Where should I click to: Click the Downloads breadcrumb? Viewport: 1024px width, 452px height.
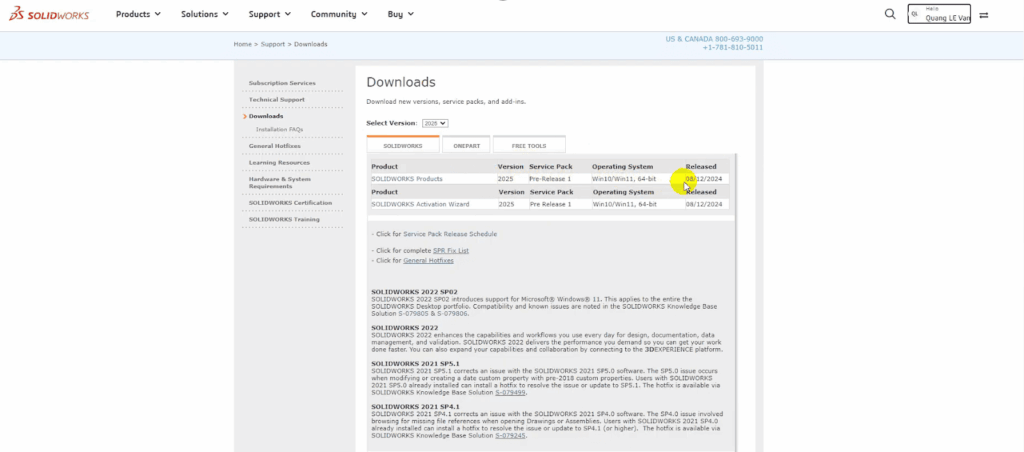point(311,44)
